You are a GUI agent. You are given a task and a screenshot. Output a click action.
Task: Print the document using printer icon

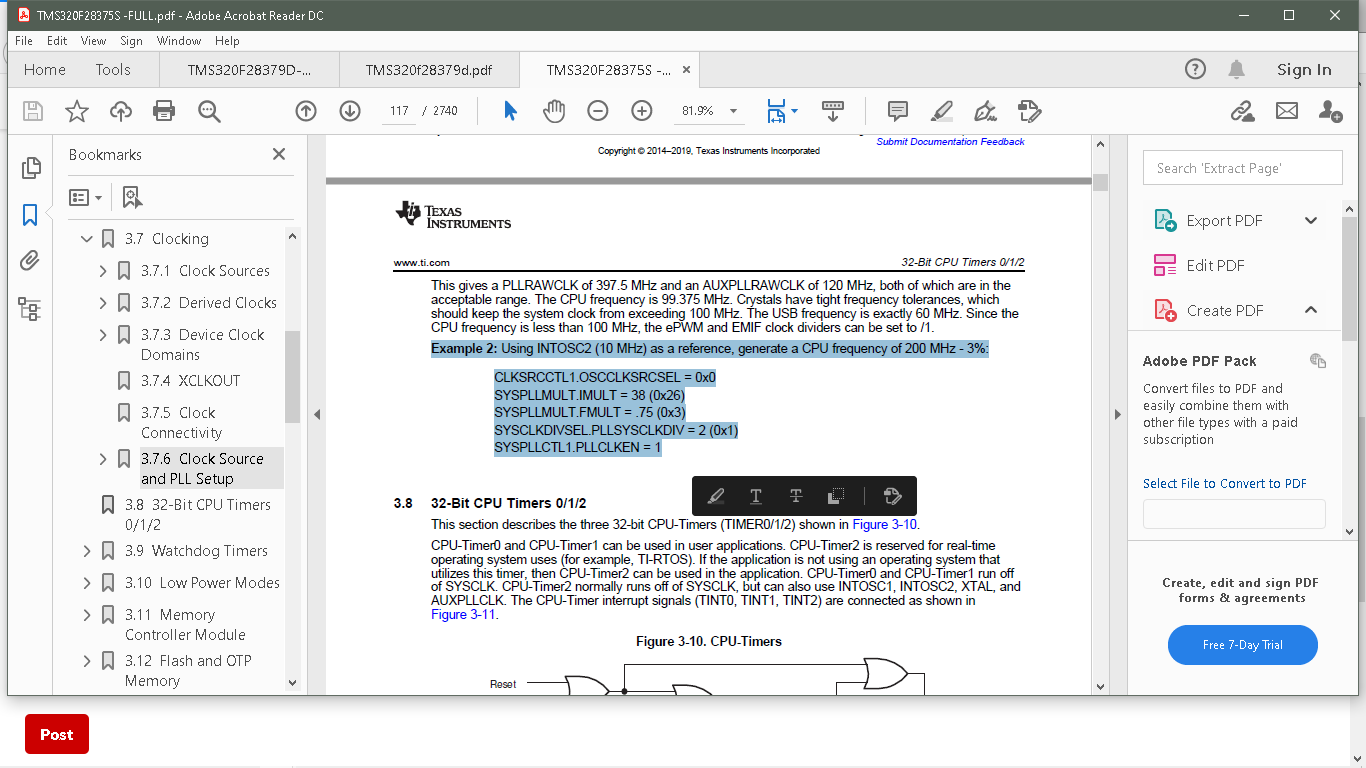tap(164, 111)
